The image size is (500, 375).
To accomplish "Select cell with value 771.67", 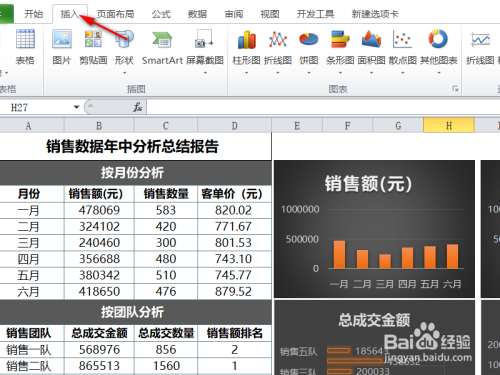I will (234, 227).
